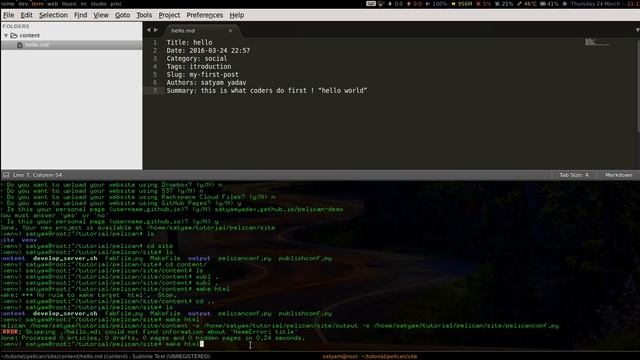
Task: Open the Tab Size selector
Action: point(574,175)
